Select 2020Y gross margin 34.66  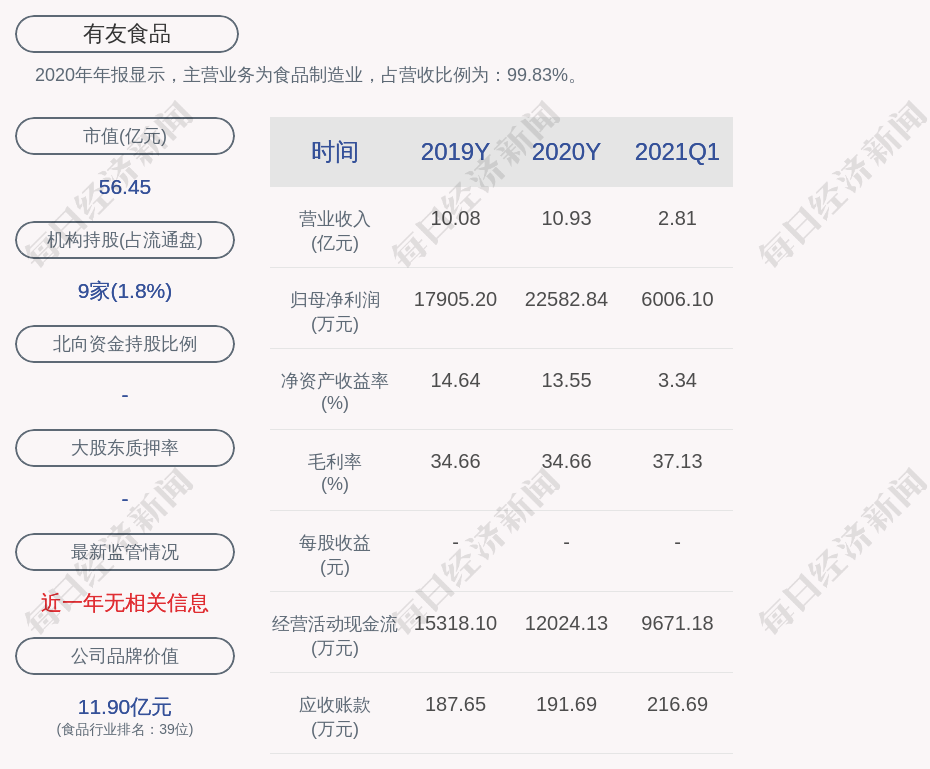coord(566,461)
